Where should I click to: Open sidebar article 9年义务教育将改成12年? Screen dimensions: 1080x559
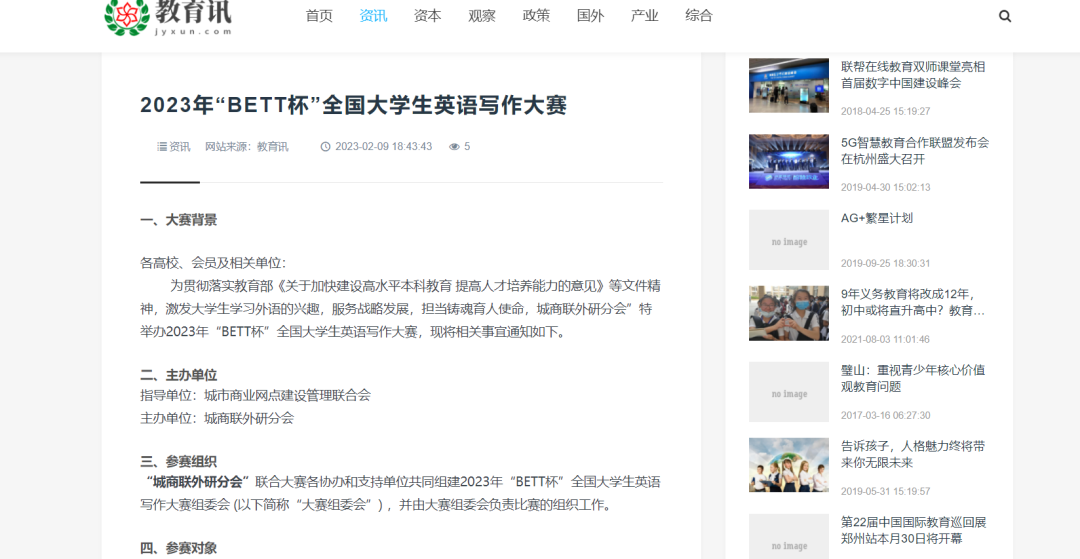(x=913, y=302)
